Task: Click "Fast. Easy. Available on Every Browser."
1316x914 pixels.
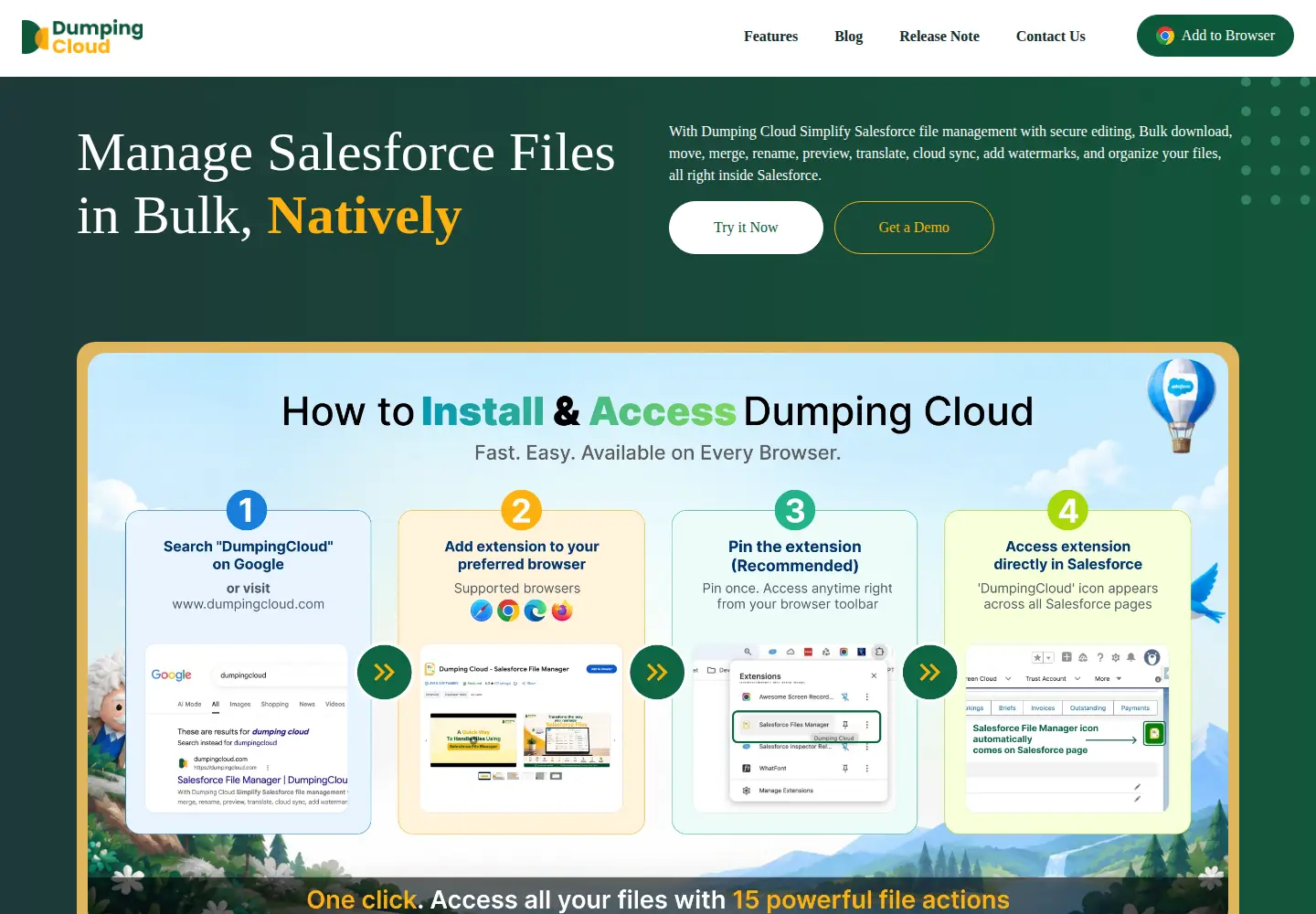Action: click(657, 453)
